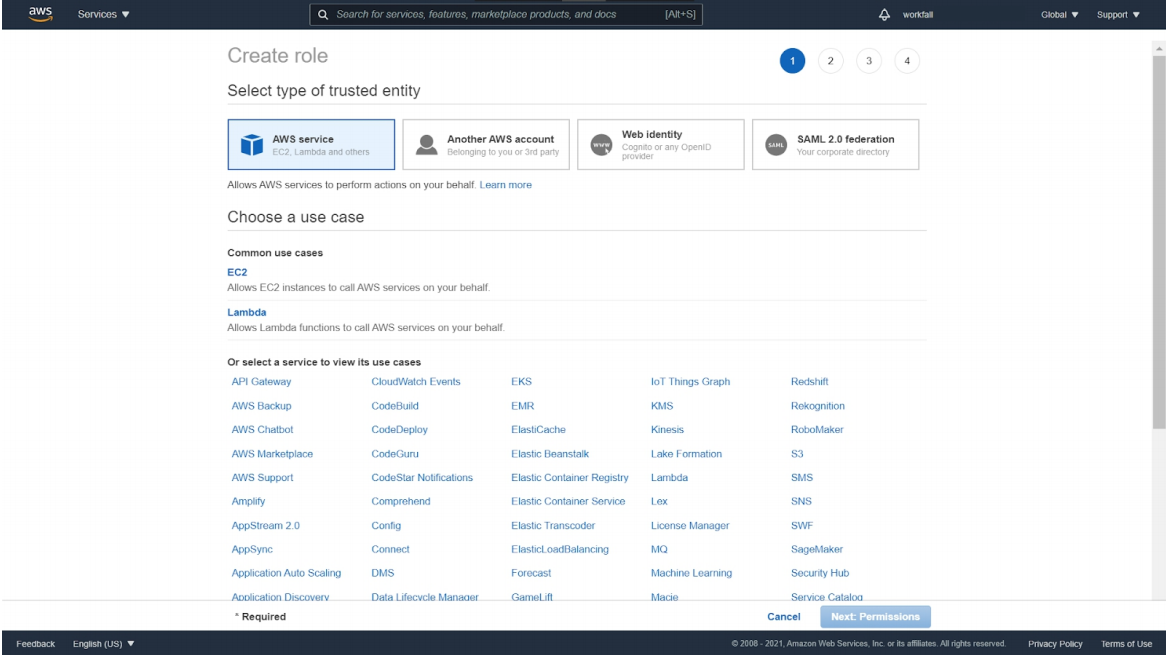The width and height of the screenshot is (1166, 655).
Task: Open the Support dropdown menu
Action: [x=1118, y=14]
